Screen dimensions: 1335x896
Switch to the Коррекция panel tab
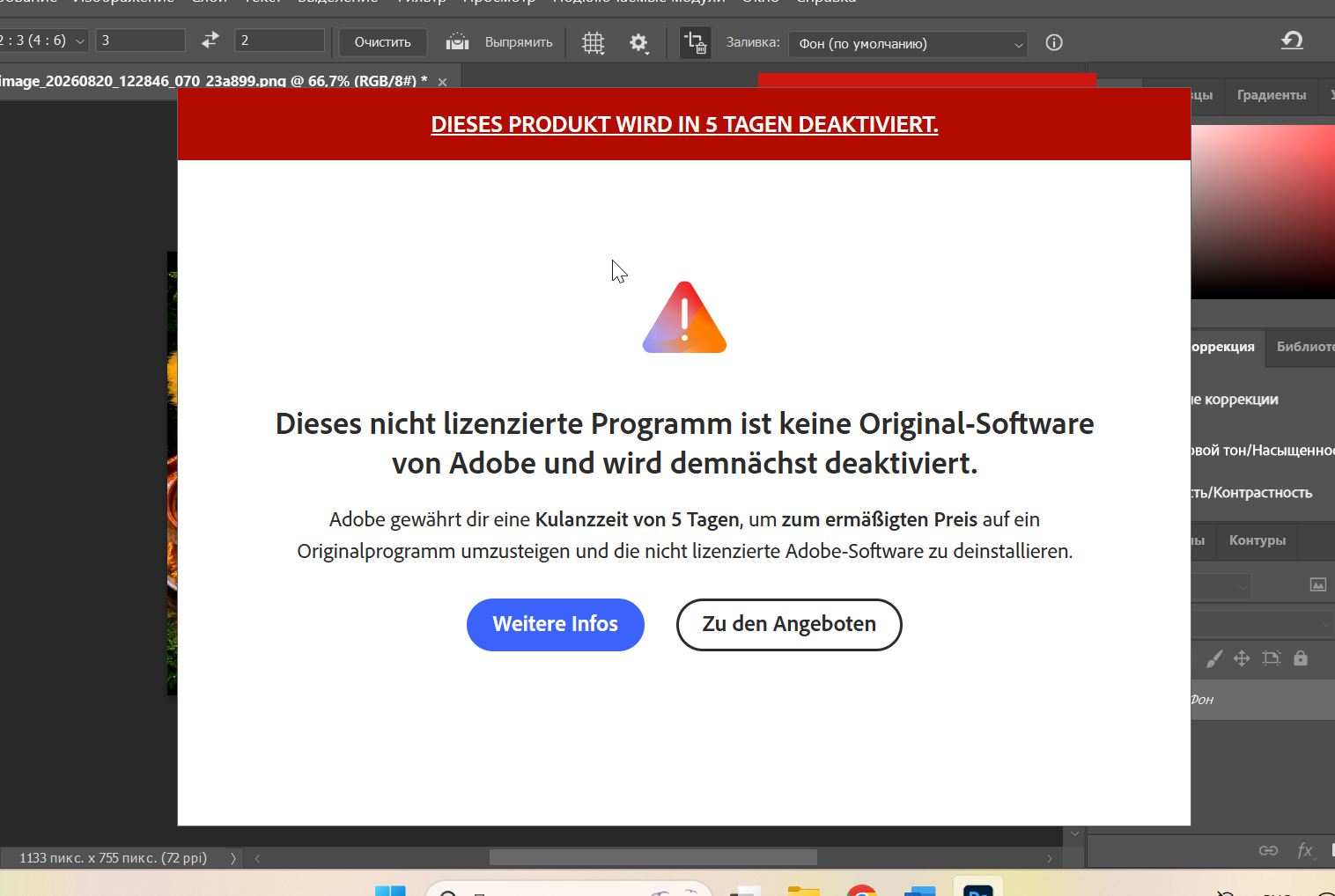click(1223, 347)
